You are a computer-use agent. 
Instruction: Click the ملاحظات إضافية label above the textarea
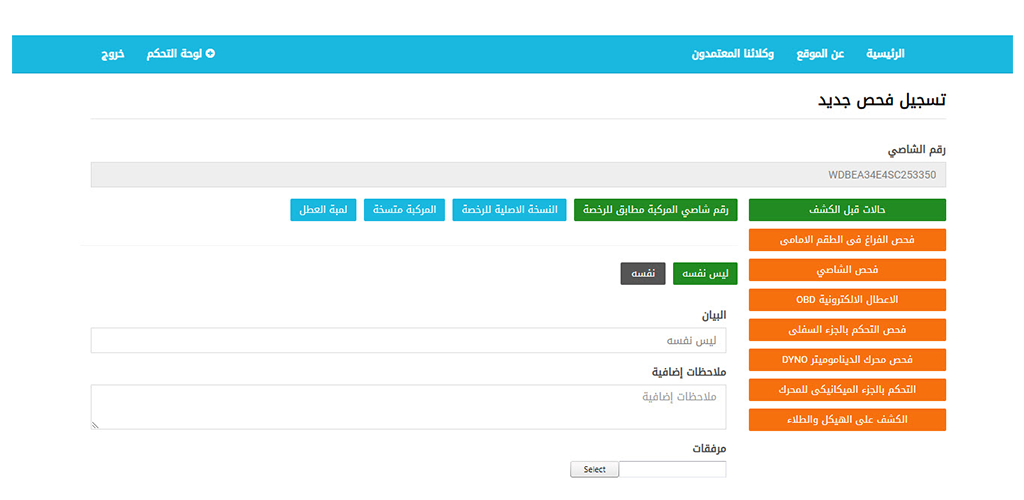click(x=689, y=372)
